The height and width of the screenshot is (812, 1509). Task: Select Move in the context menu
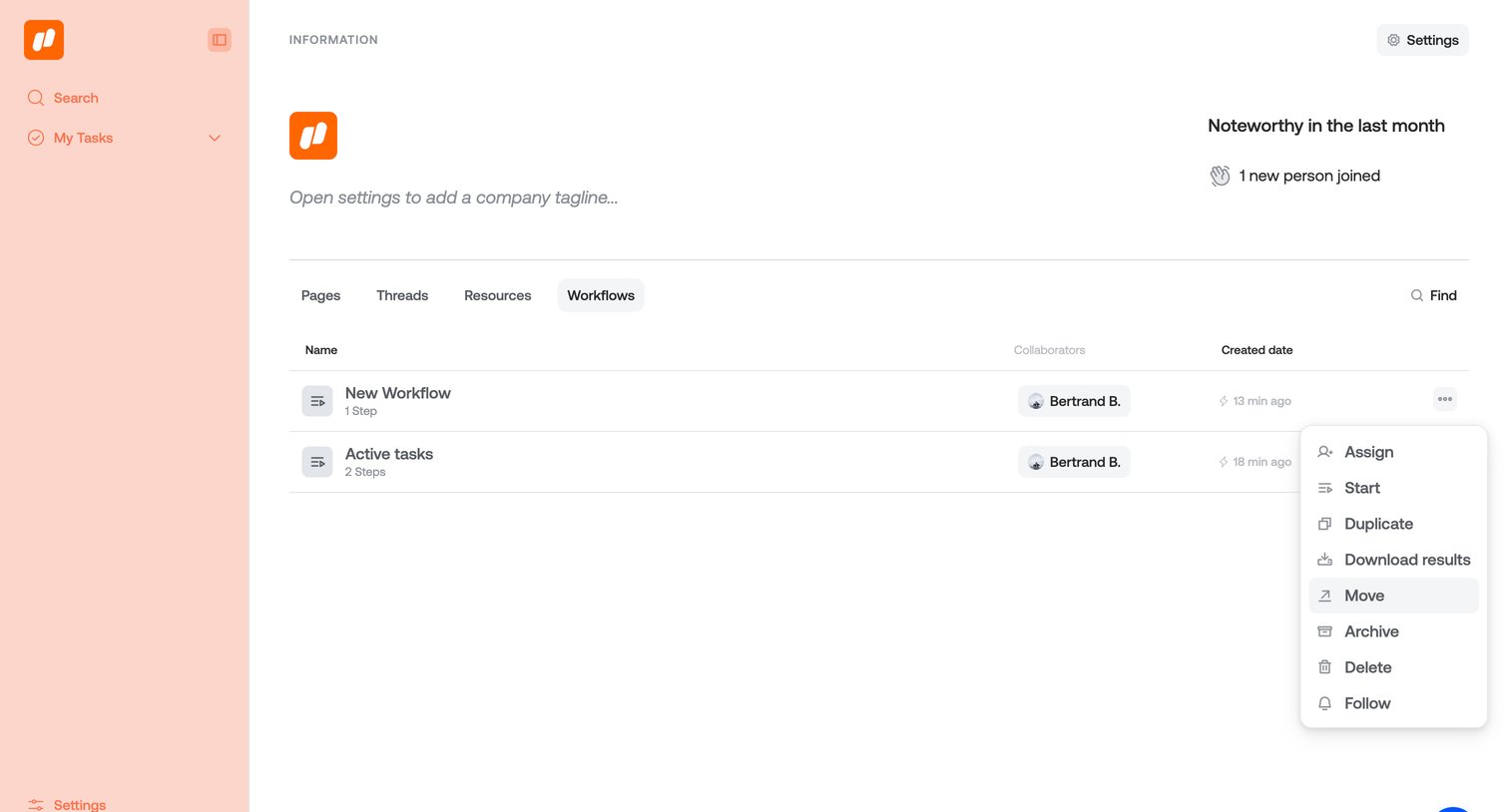point(1393,596)
